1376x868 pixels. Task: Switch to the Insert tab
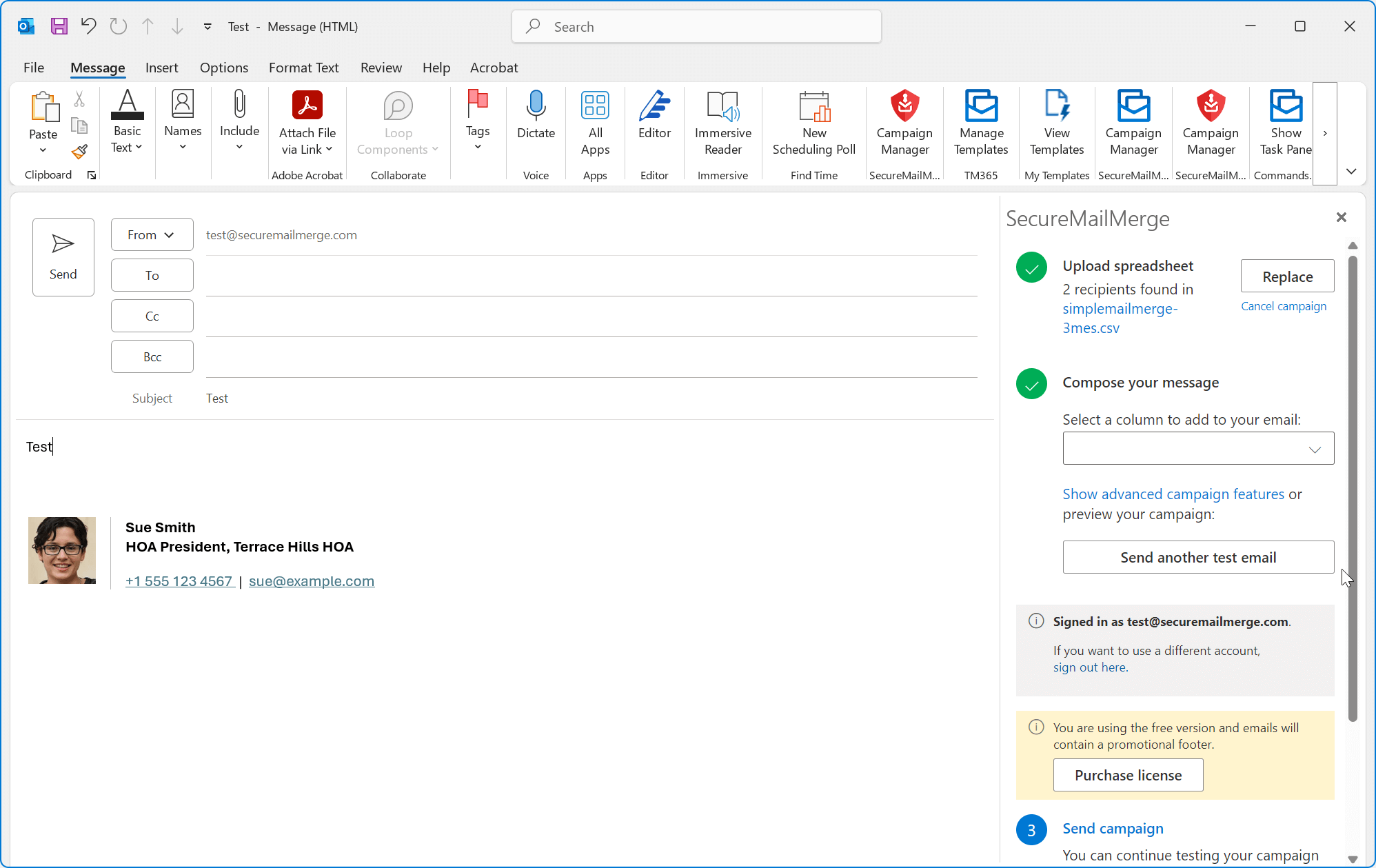click(x=161, y=68)
